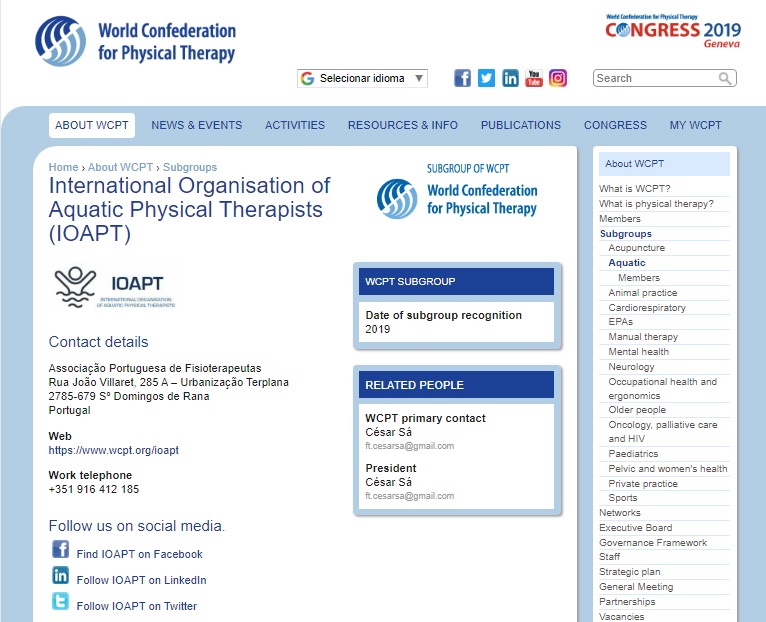
Task: Open Strategic plan in sidebar
Action: point(630,572)
